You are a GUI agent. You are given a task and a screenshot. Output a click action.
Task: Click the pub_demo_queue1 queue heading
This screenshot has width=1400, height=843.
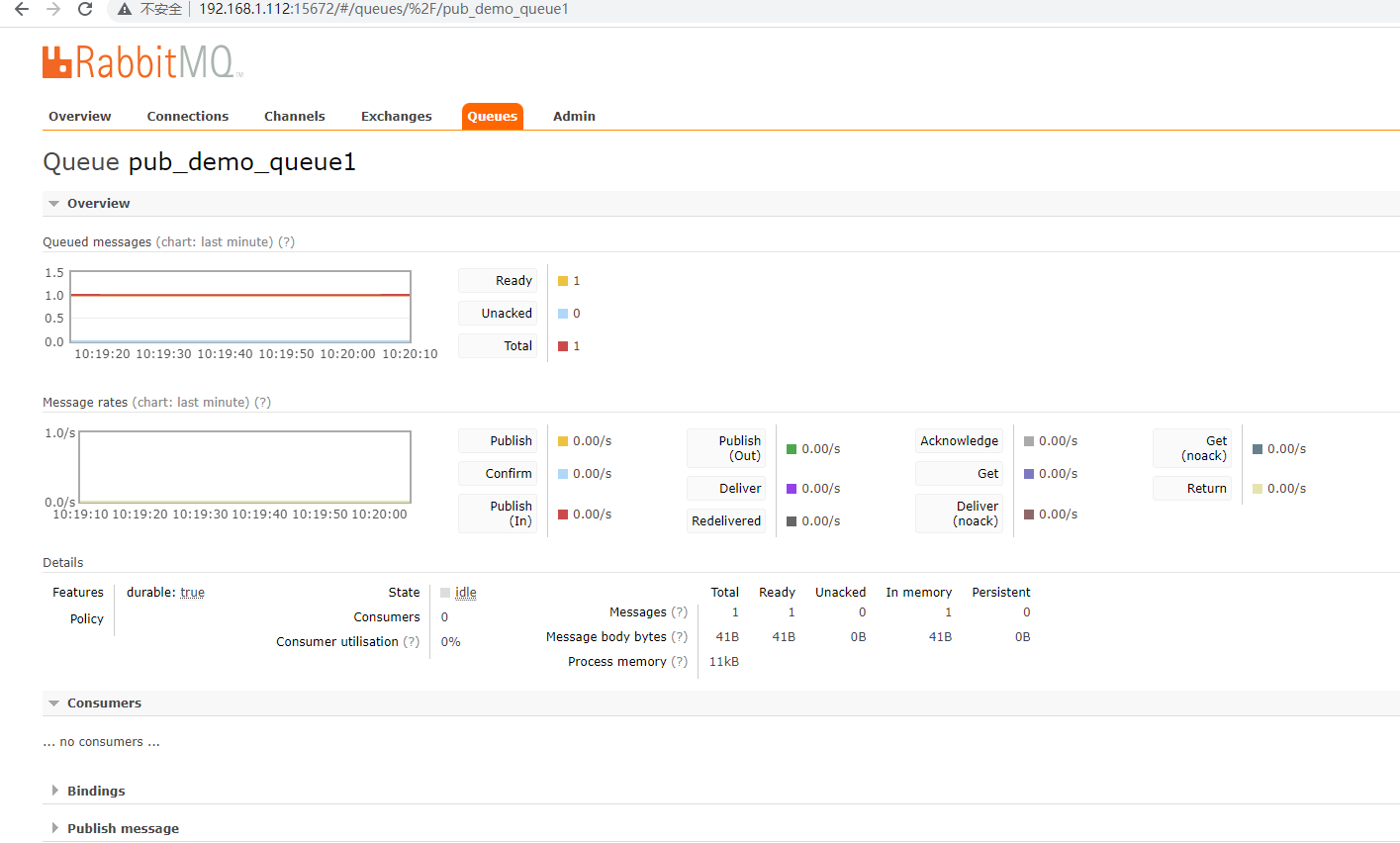coord(242,162)
